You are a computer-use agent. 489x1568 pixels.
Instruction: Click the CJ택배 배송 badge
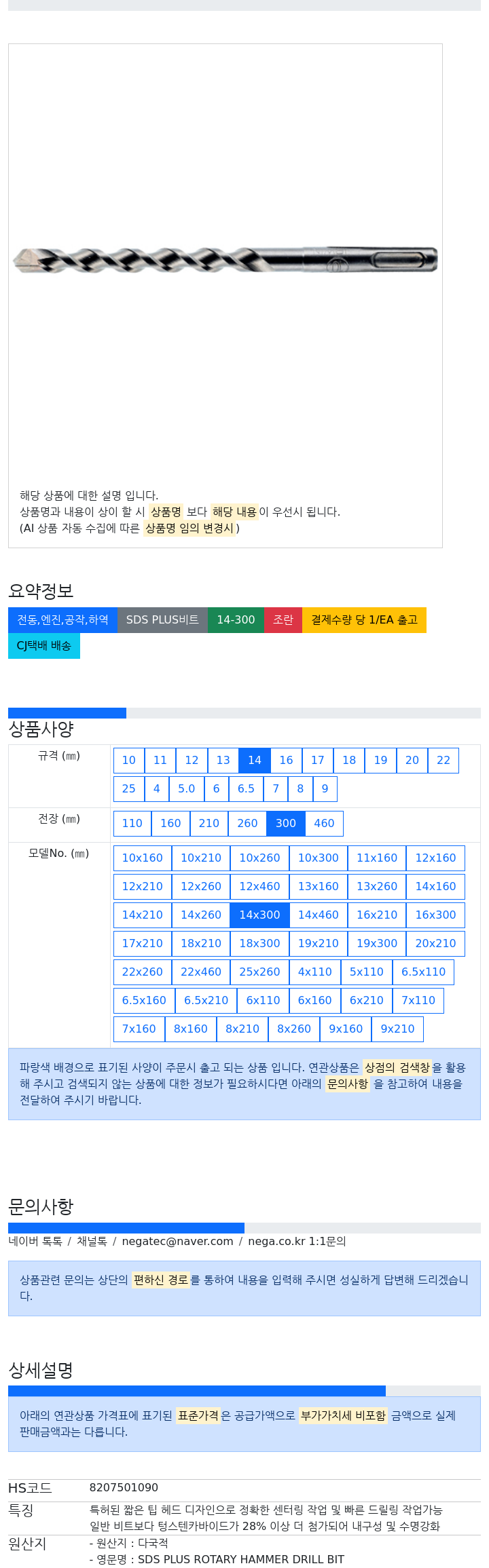(44, 646)
